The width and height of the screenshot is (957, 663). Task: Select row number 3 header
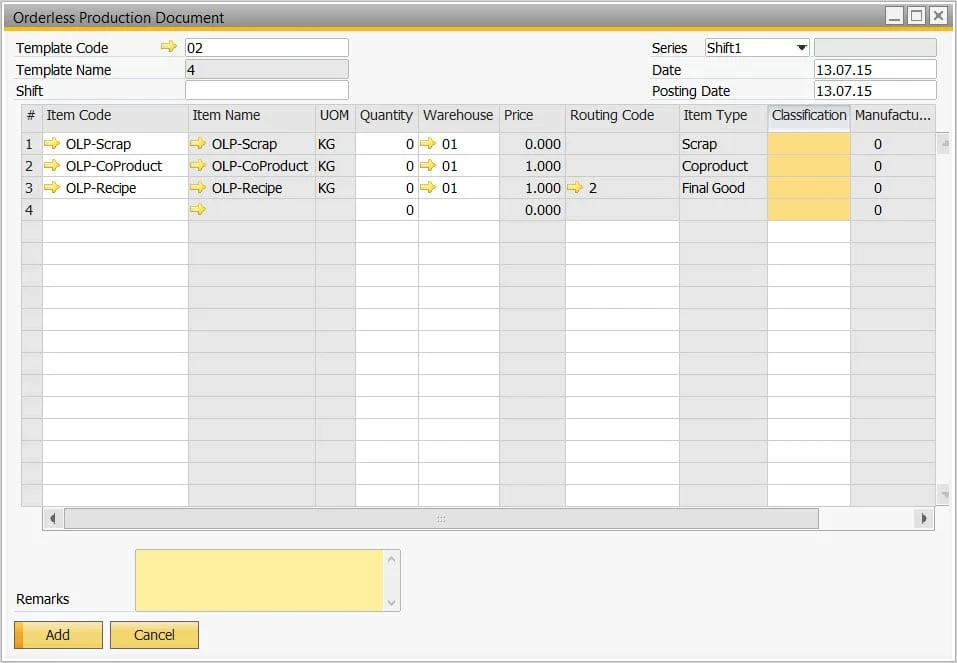point(32,187)
